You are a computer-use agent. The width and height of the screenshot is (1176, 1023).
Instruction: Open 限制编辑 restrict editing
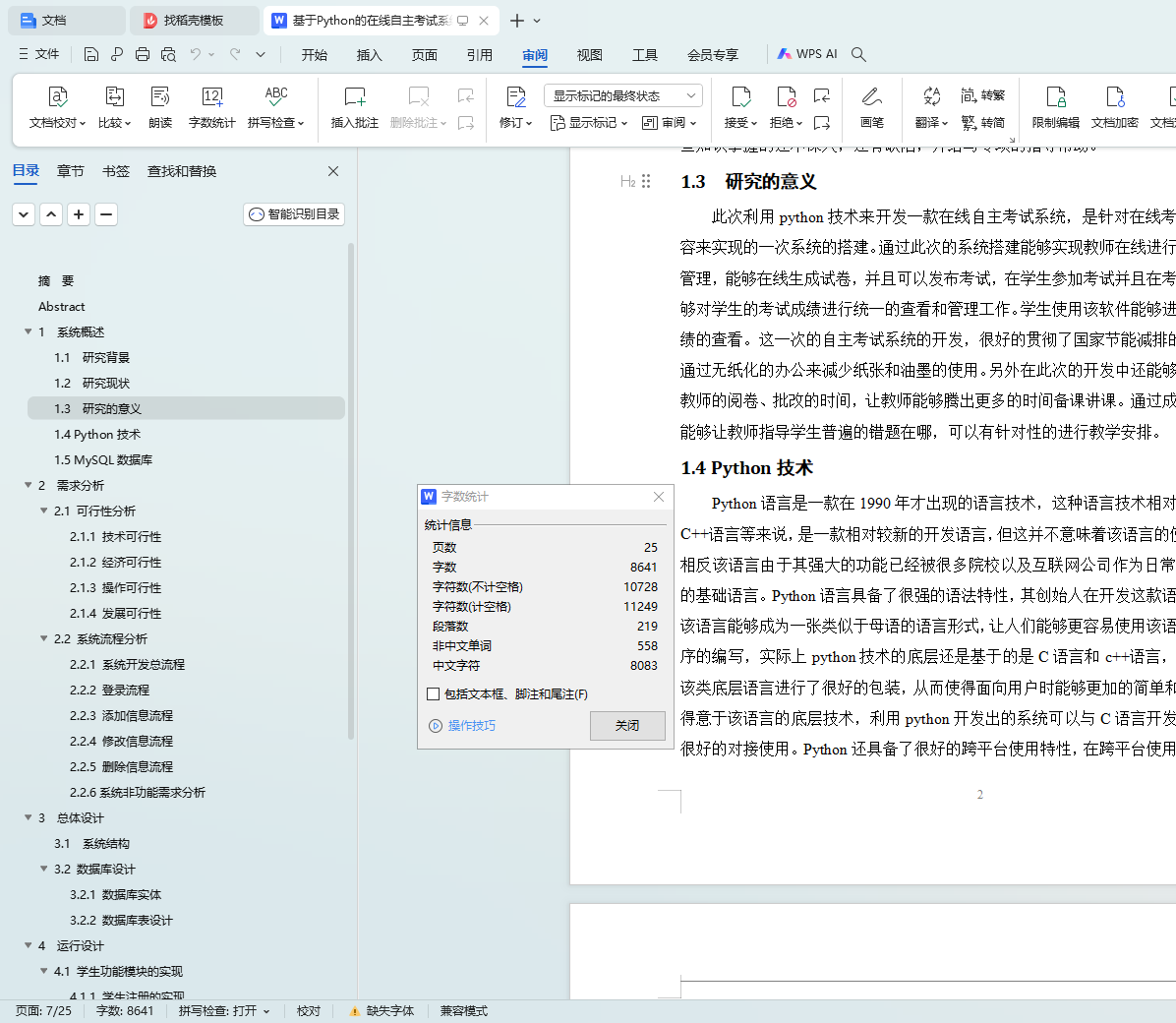pyautogui.click(x=1055, y=107)
